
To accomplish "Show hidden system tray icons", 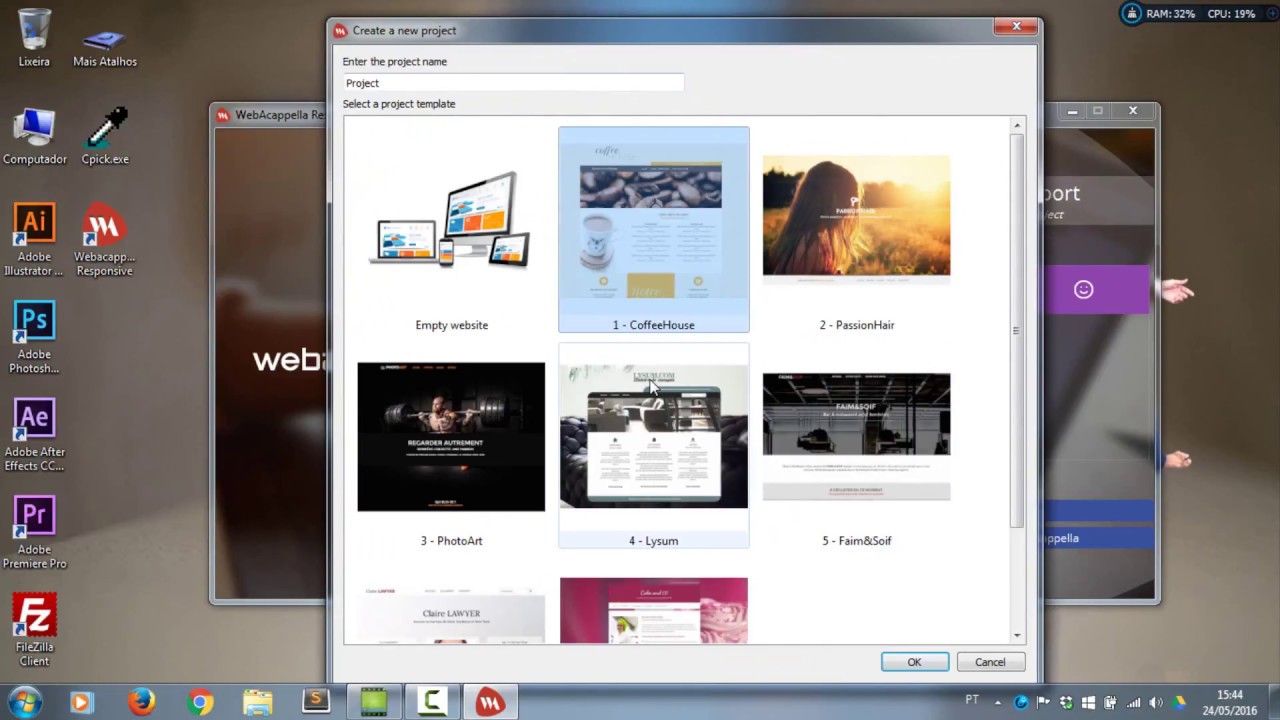I will pos(998,703).
